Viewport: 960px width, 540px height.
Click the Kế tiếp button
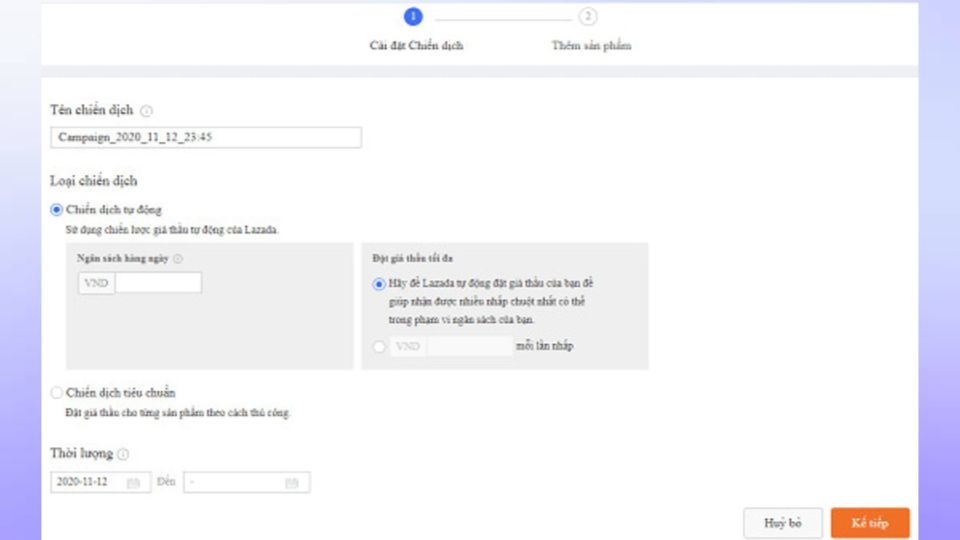[870, 523]
